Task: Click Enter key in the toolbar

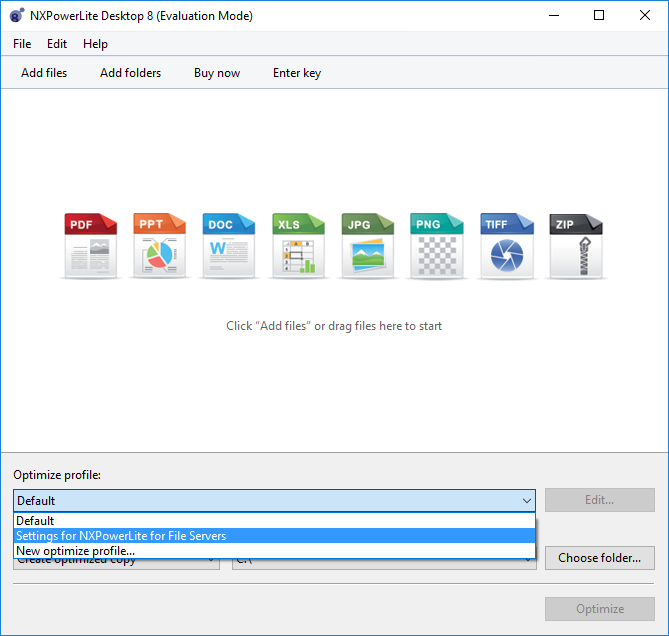Action: tap(297, 73)
